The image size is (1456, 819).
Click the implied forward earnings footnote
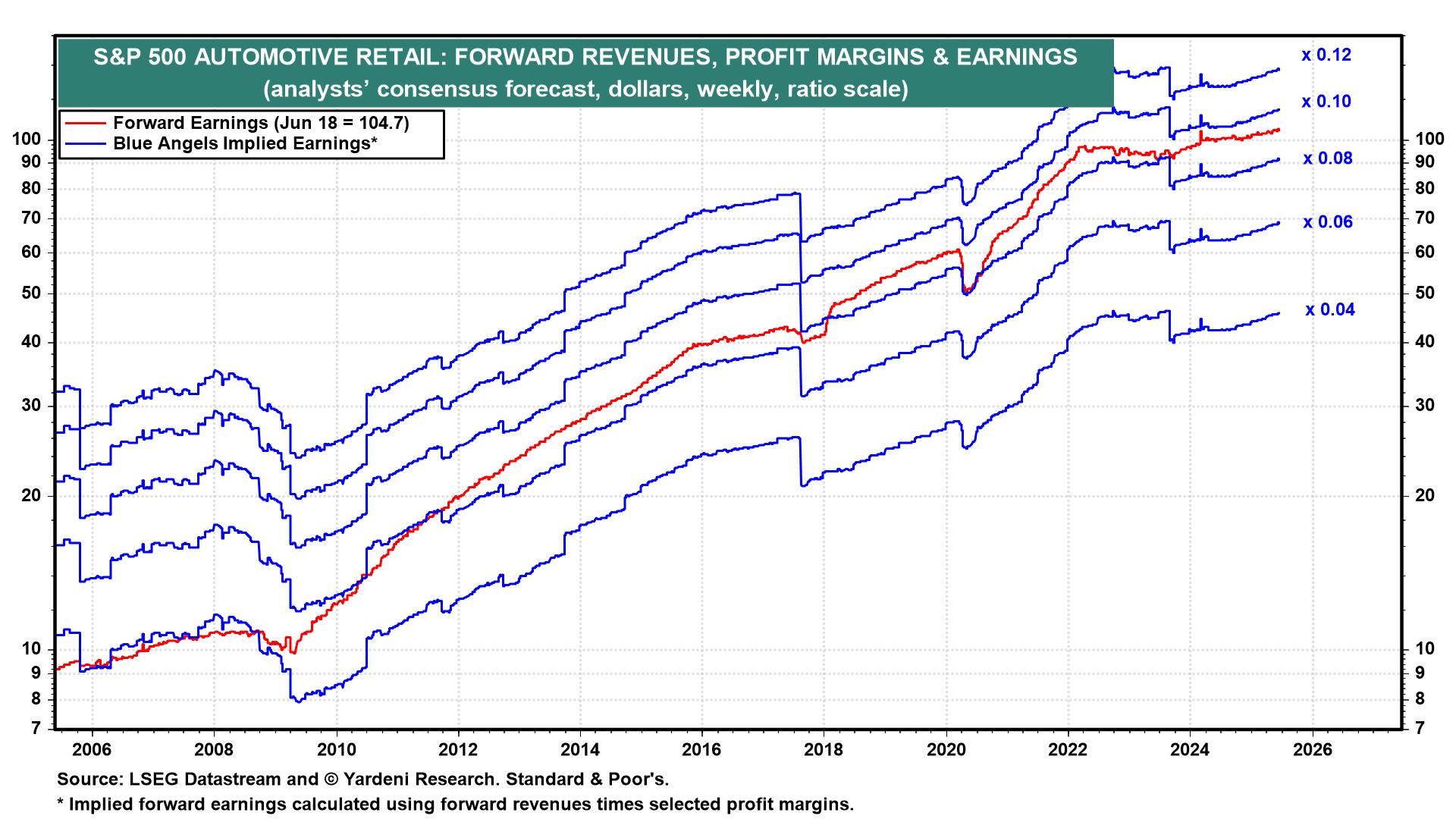455,804
